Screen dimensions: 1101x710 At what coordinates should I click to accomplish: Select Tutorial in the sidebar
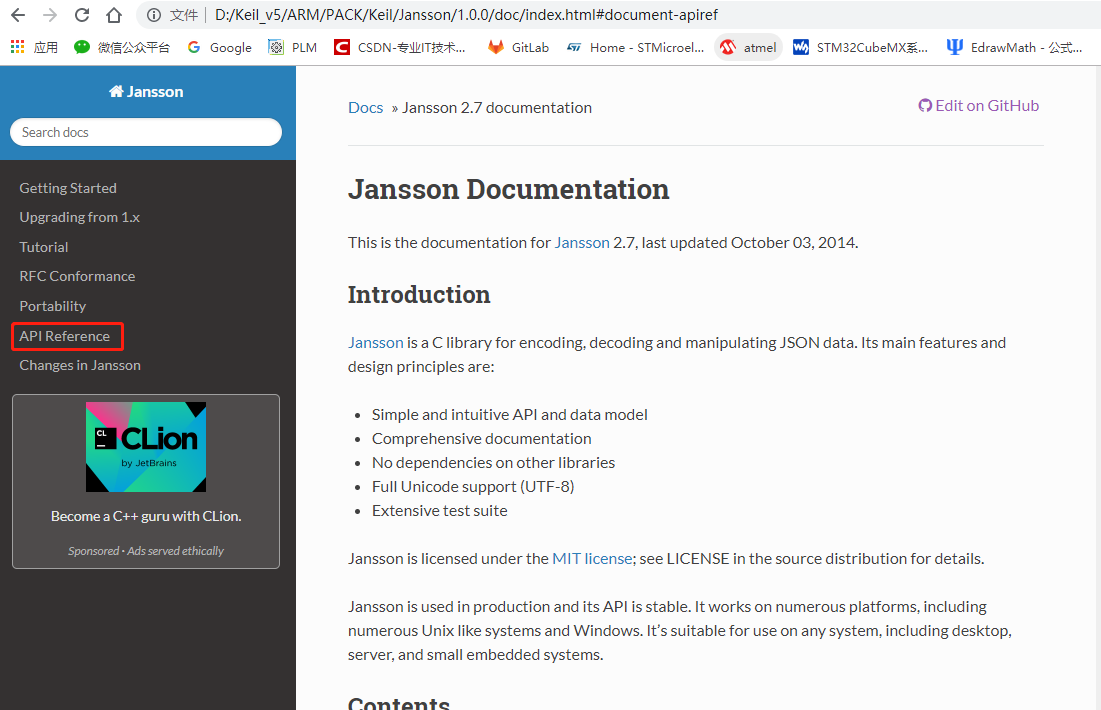pyautogui.click(x=43, y=246)
